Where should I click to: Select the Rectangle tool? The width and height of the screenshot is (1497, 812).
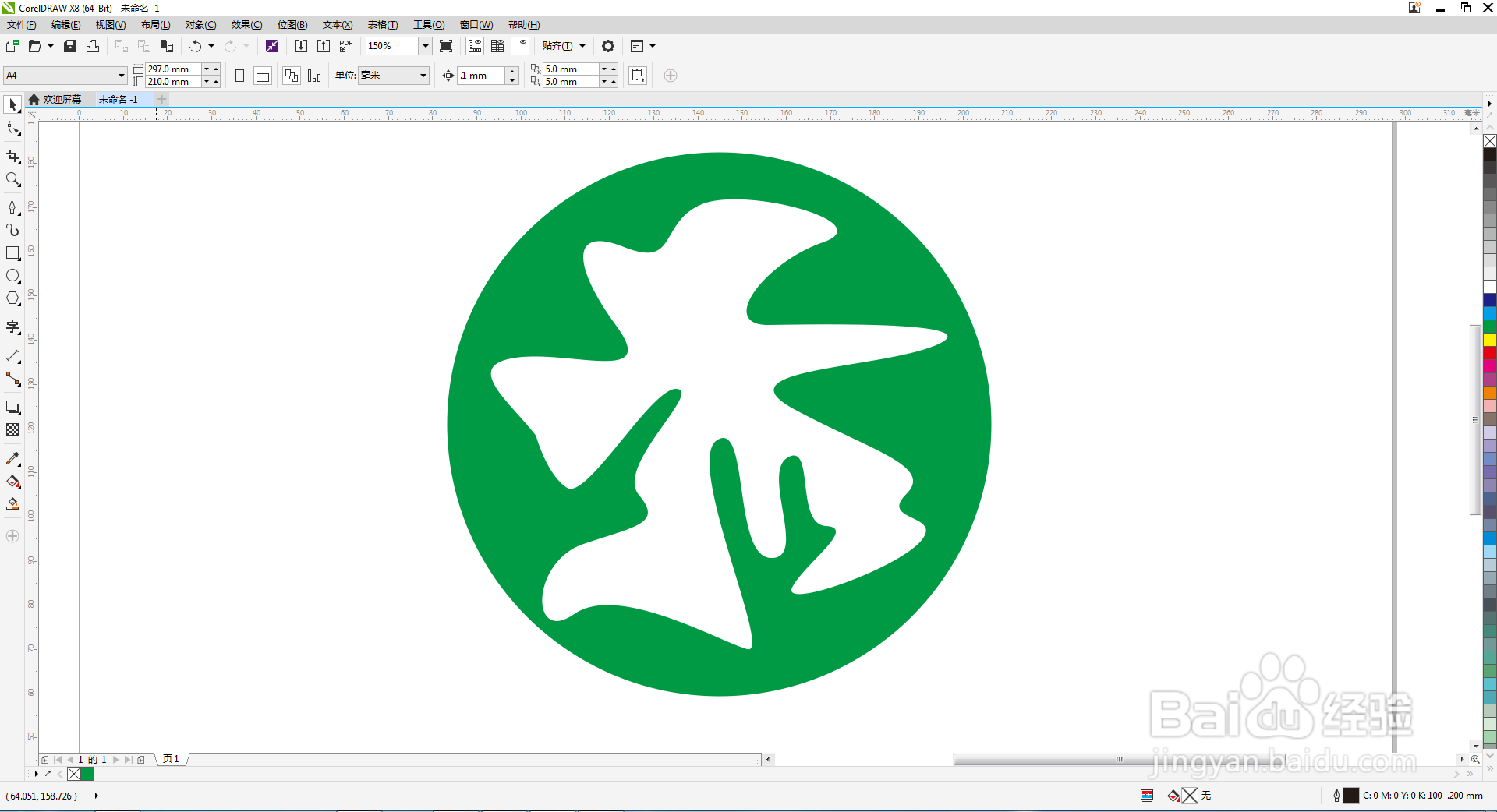(x=12, y=253)
